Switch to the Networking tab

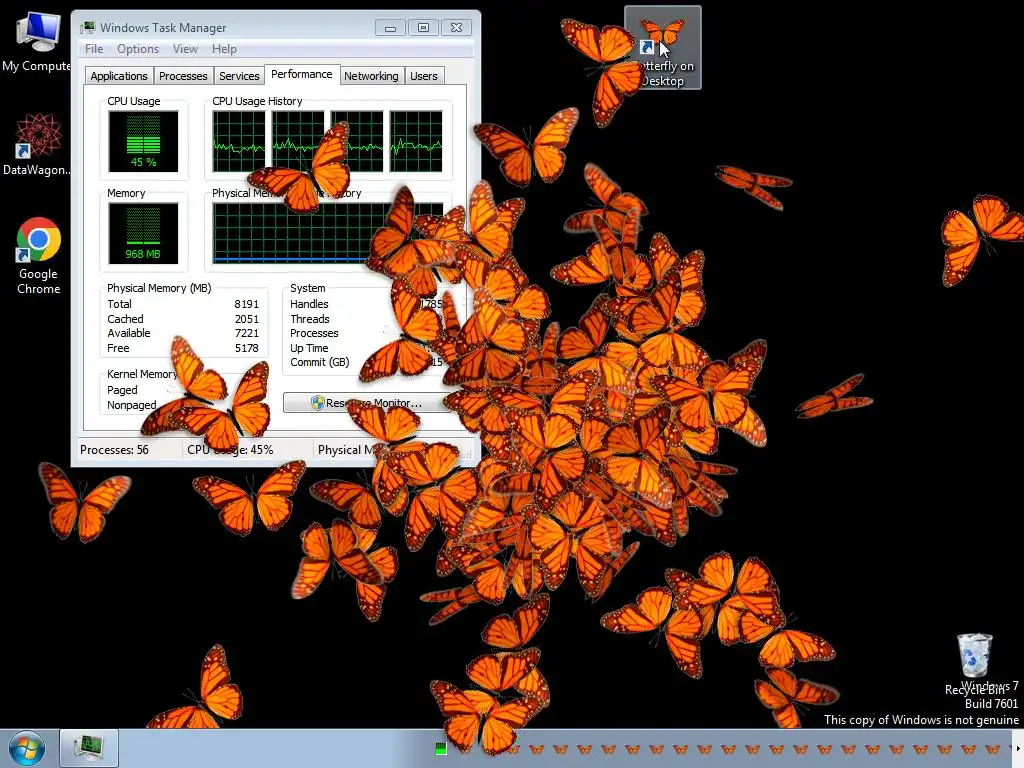coord(371,76)
